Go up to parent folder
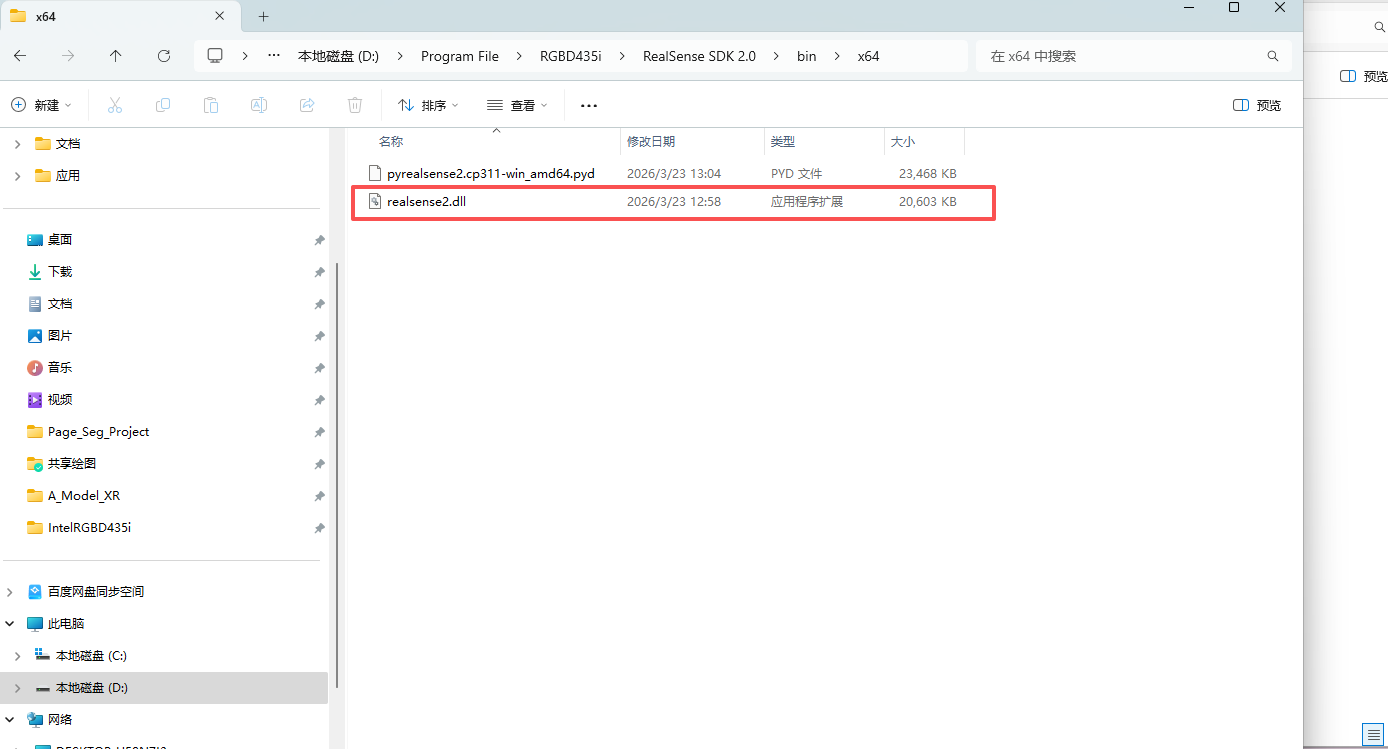Screen dimensions: 1388x749 pyautogui.click(x=116, y=56)
